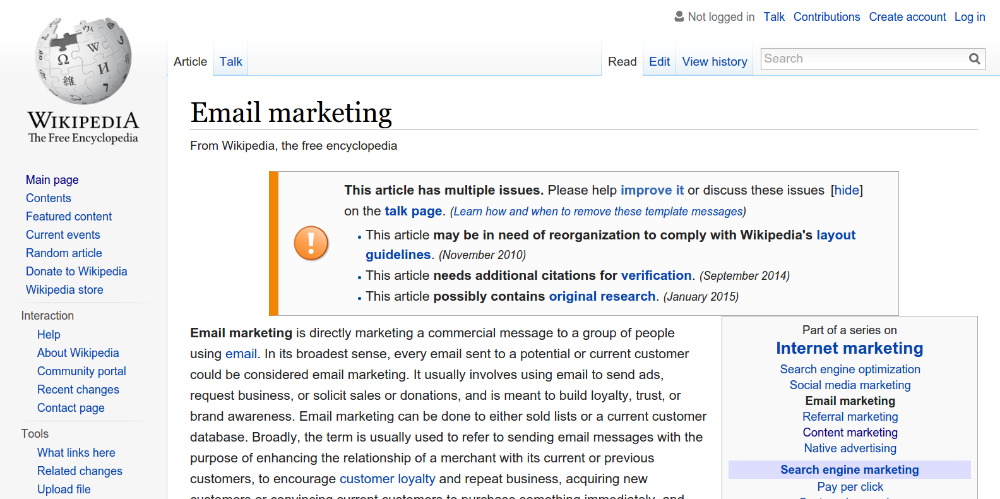
Task: Click the Wikipedia globe logo
Action: 83,60
